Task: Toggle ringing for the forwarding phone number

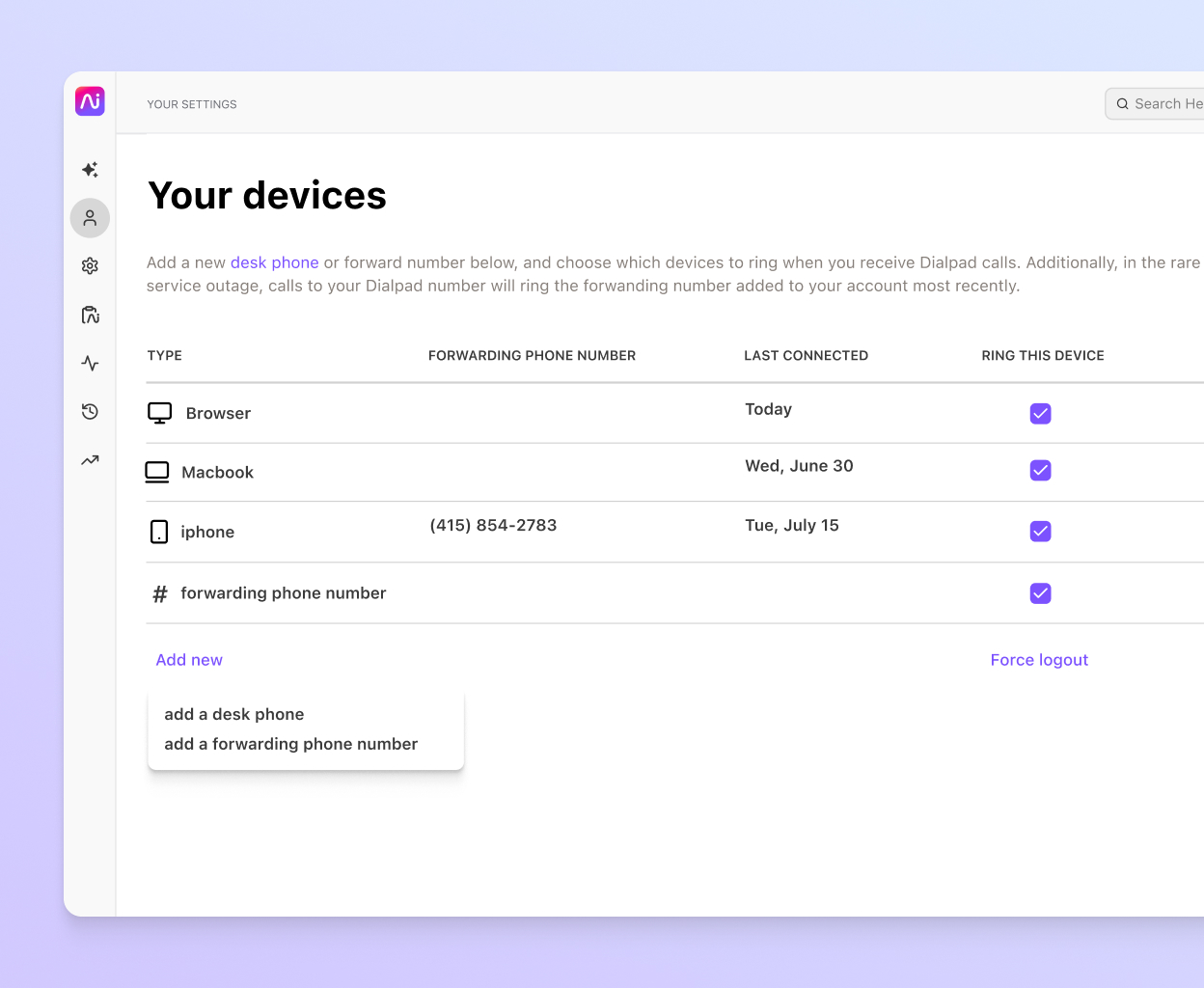Action: coord(1040,593)
